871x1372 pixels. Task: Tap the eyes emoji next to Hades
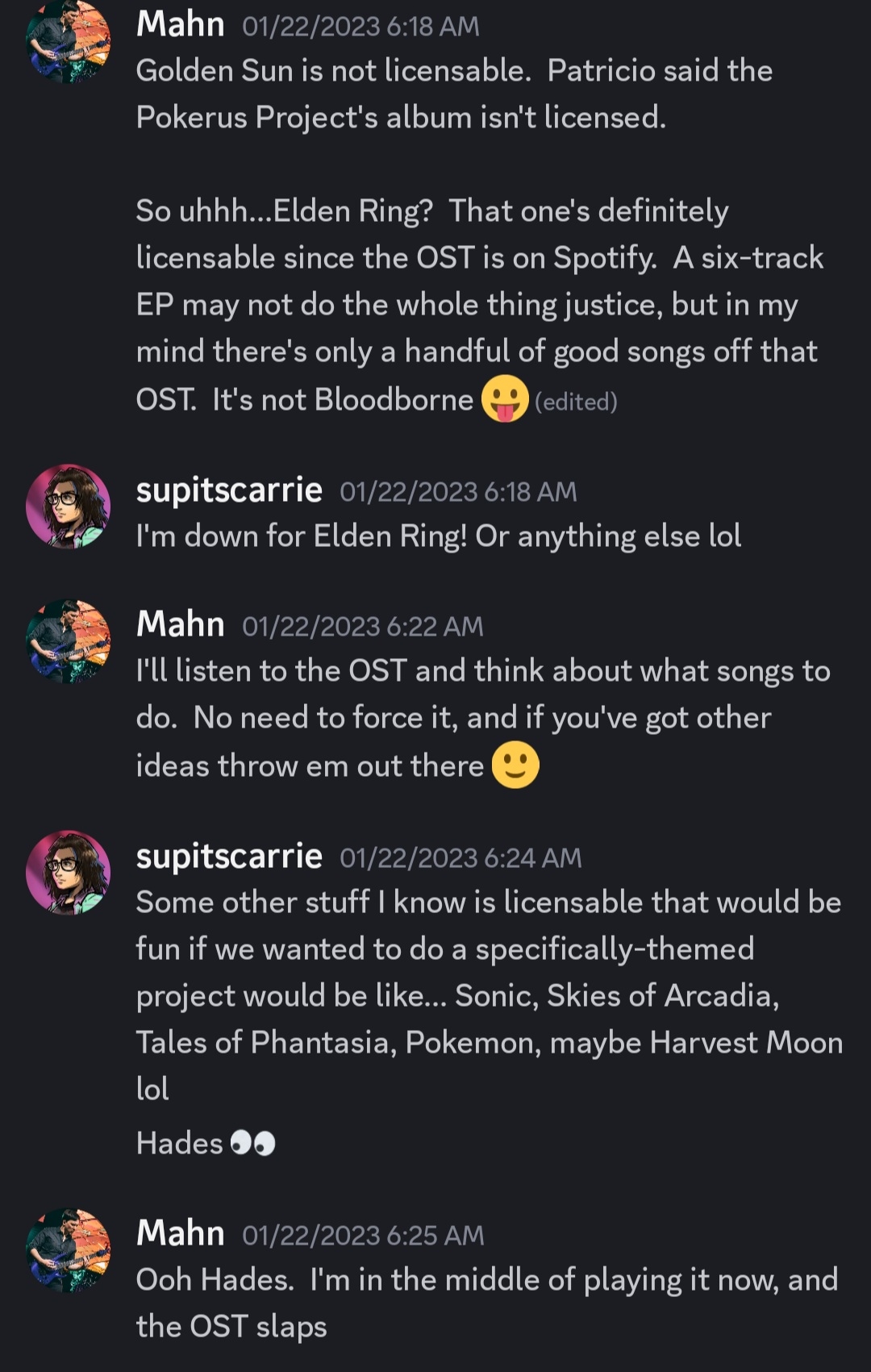coord(252,1143)
